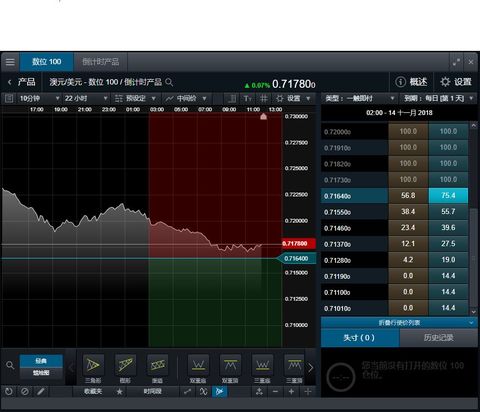The width and height of the screenshot is (480, 412).
Task: Go back to 产品 products list
Action: [x=22, y=82]
